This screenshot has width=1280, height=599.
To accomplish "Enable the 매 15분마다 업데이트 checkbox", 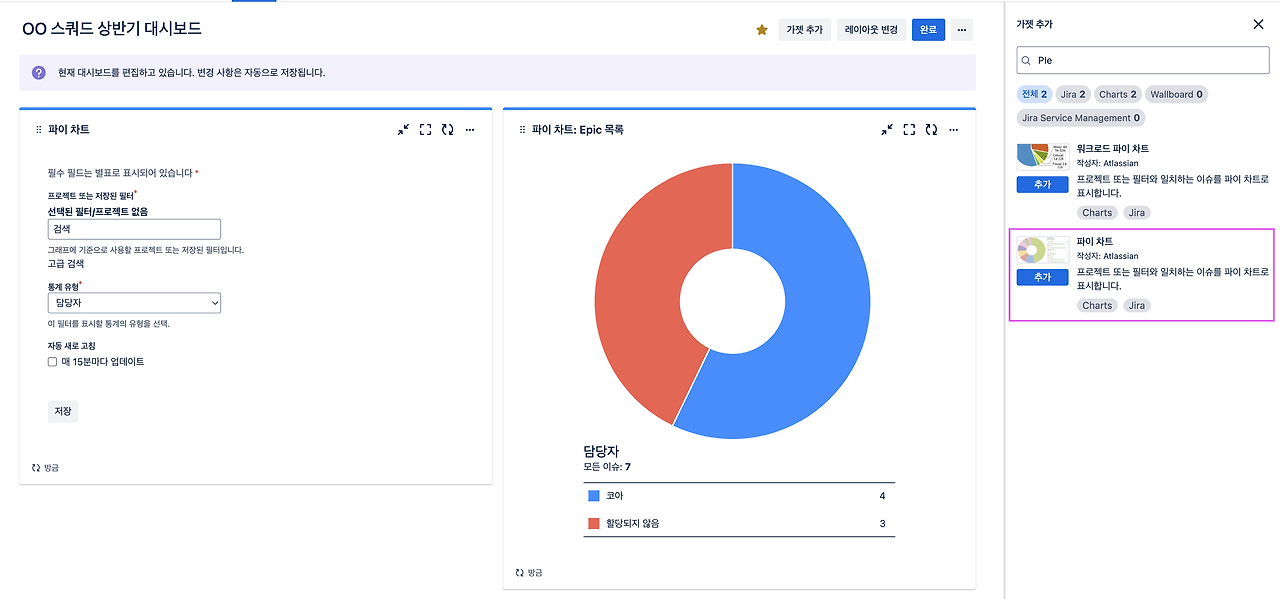I will click(x=51, y=361).
